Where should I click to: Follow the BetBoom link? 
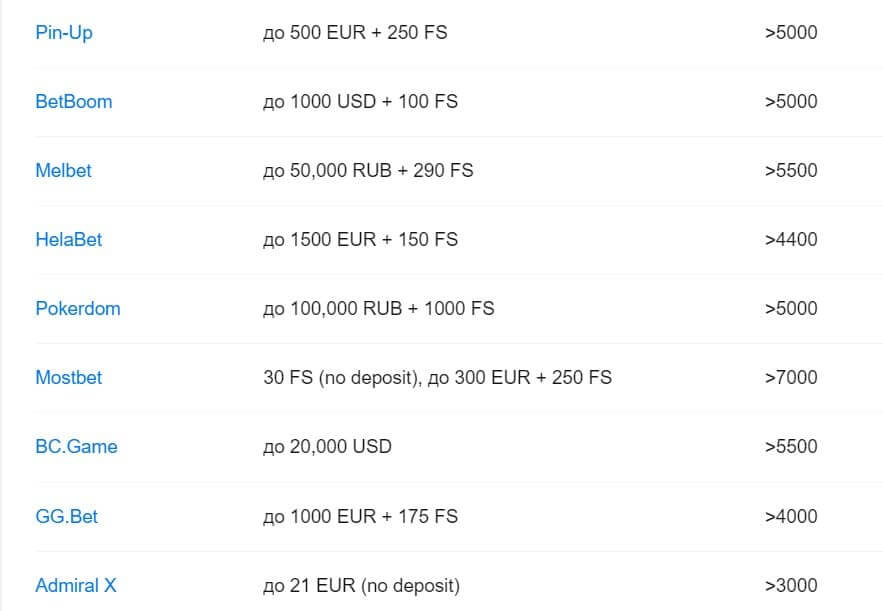tap(74, 101)
